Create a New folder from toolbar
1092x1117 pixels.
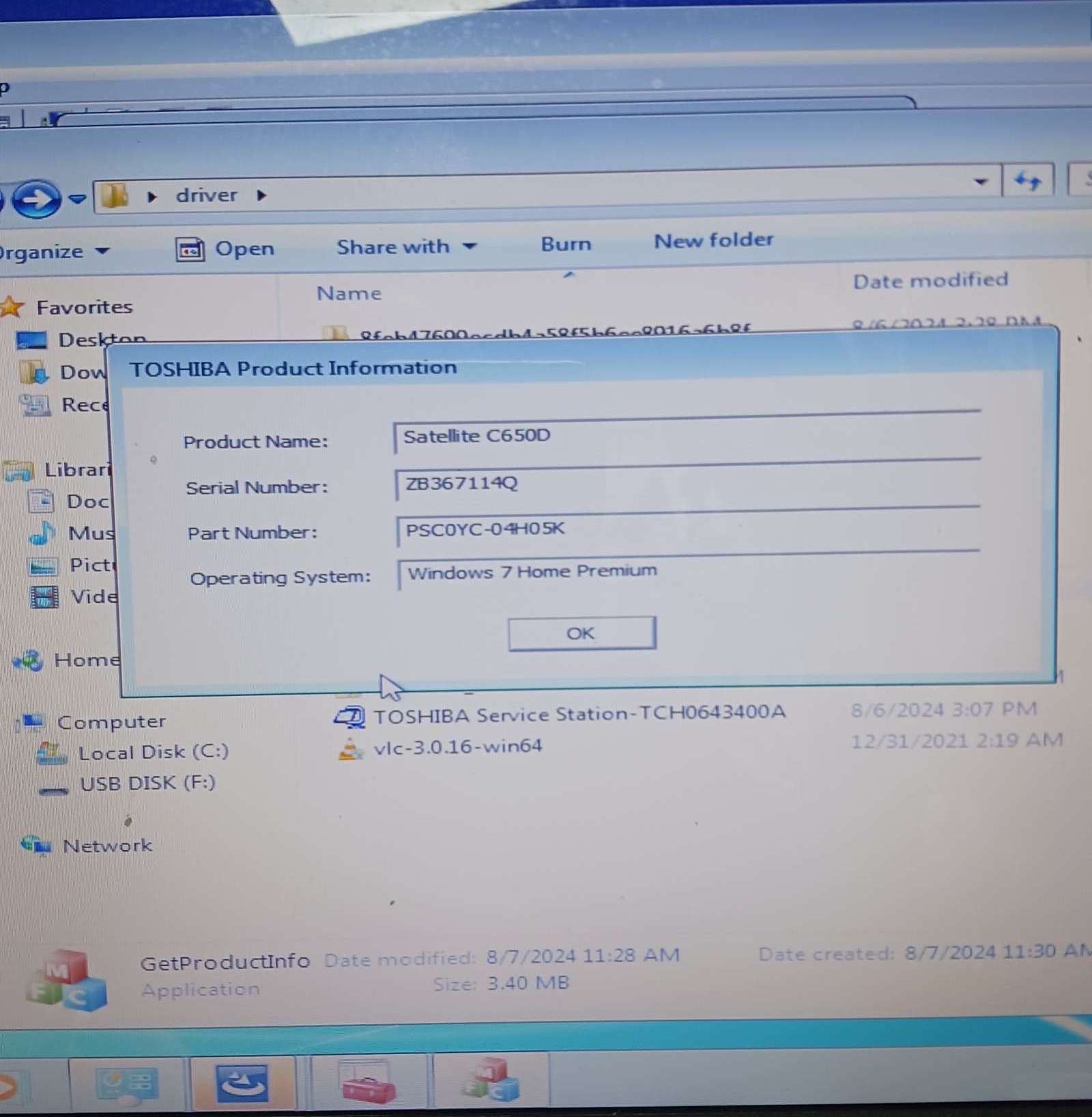[x=713, y=240]
